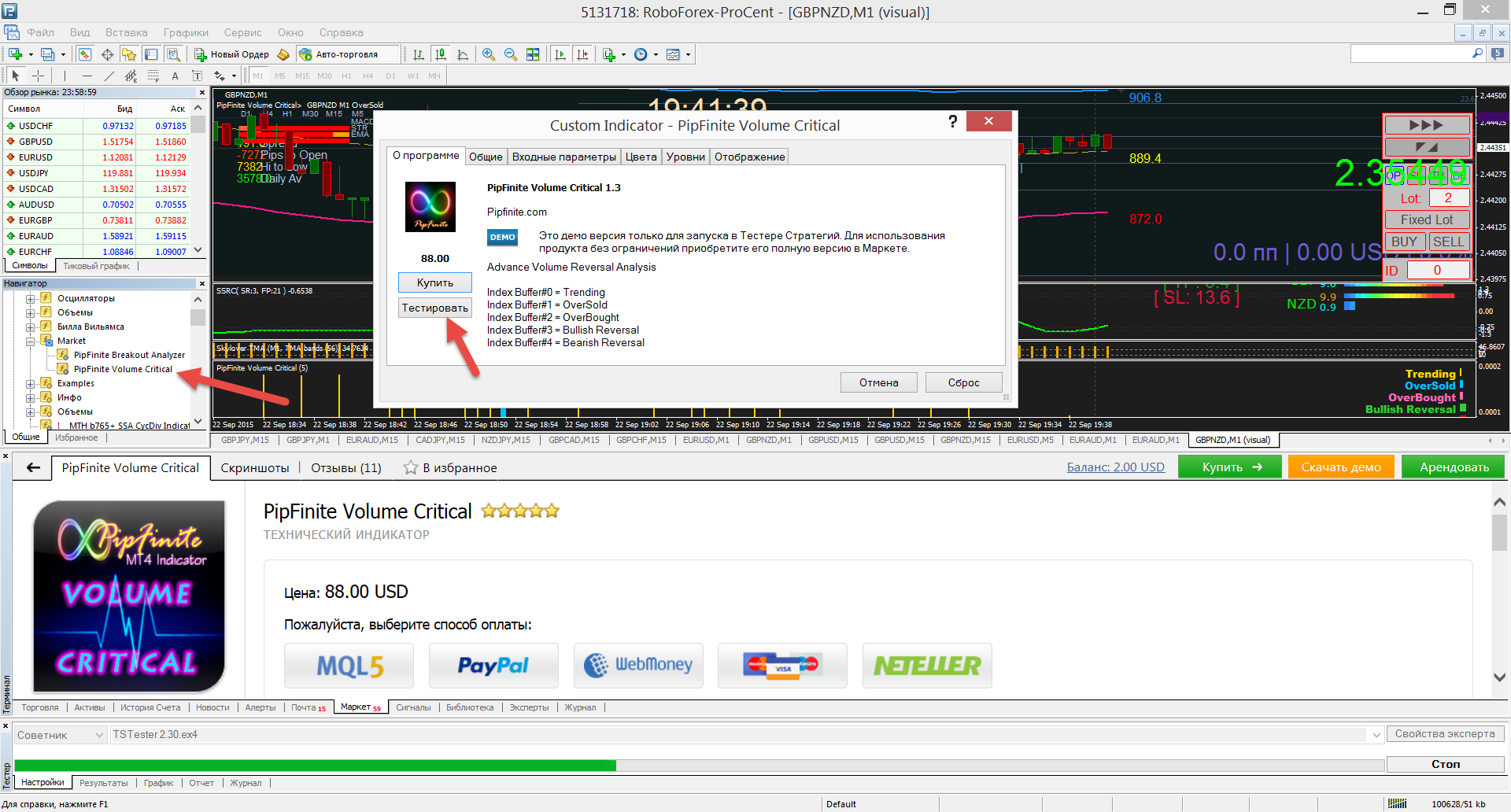Expand the Examples tree node

pos(30,383)
